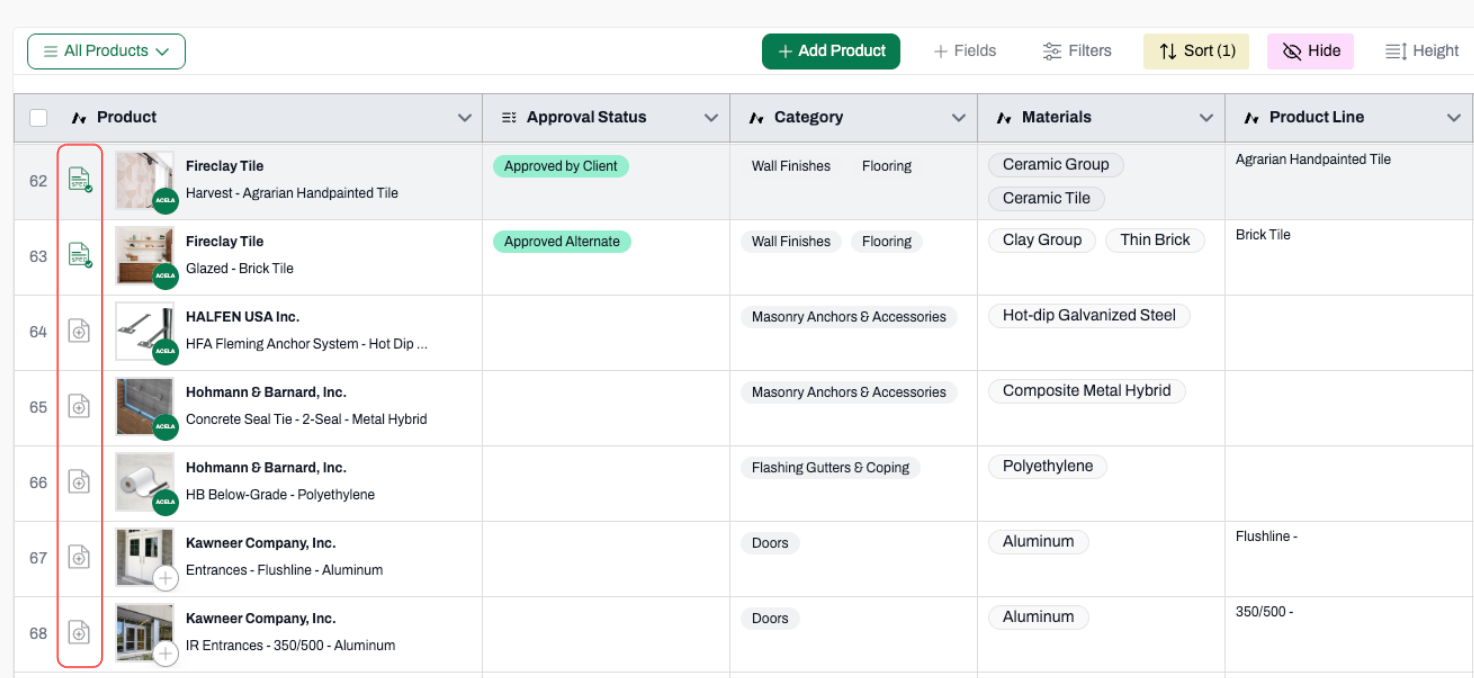Open the Filters menu
Viewport: 1474px width, 678px height.
[x=1077, y=51]
